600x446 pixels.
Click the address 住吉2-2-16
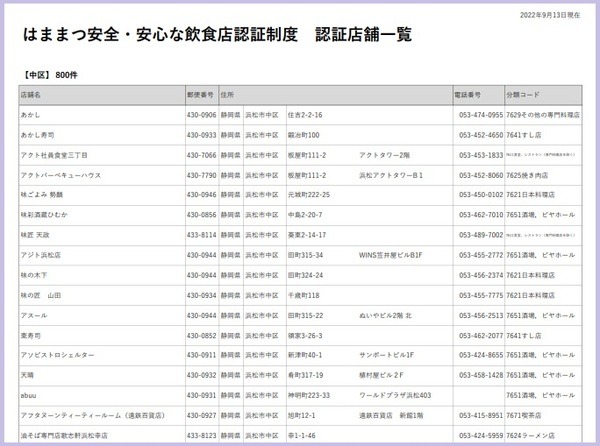click(x=305, y=115)
